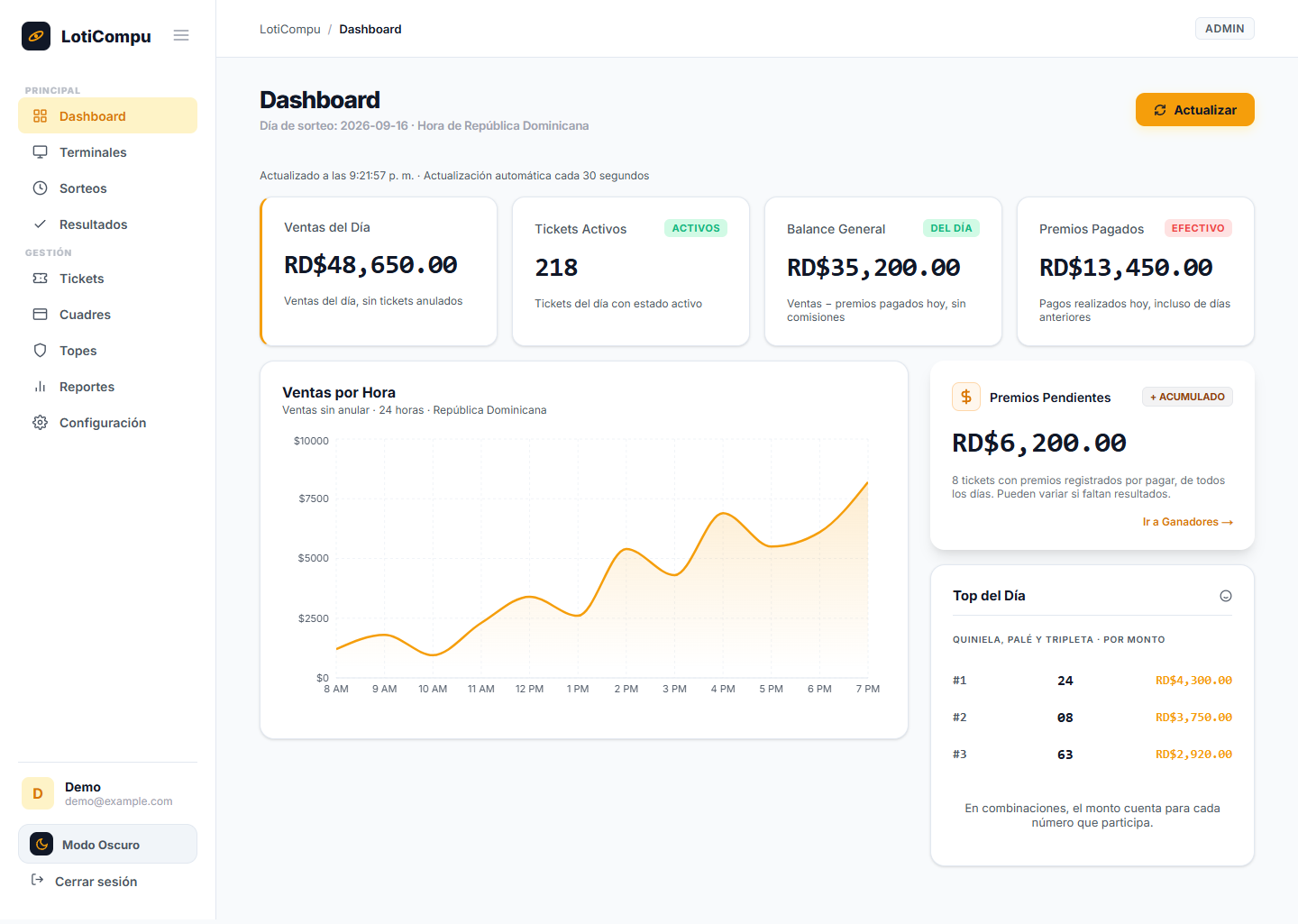Open Sorteos in the sidebar menu
Viewport: 1298px width, 924px height.
107,188
